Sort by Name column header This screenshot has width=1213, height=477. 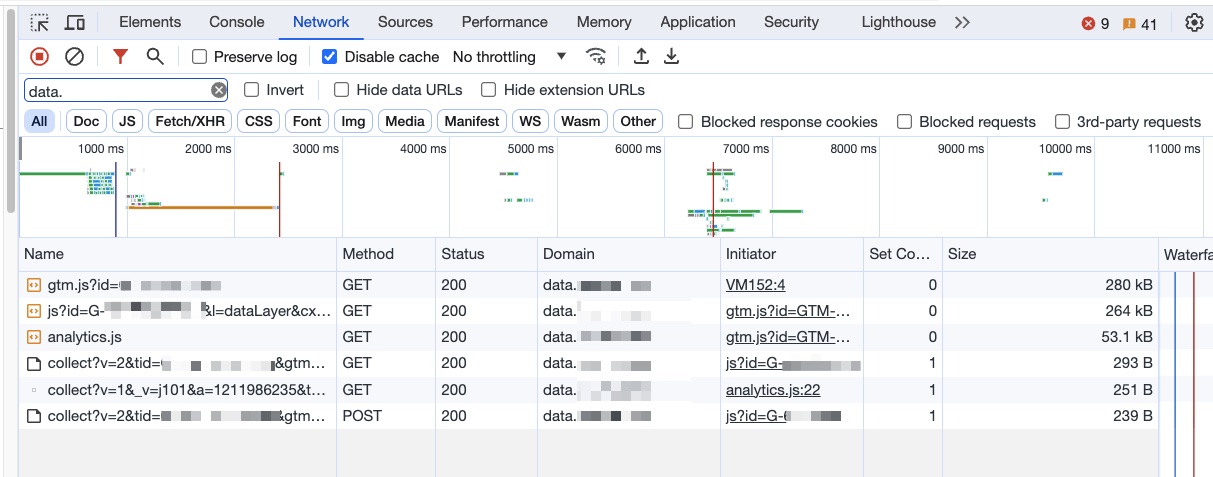point(177,254)
